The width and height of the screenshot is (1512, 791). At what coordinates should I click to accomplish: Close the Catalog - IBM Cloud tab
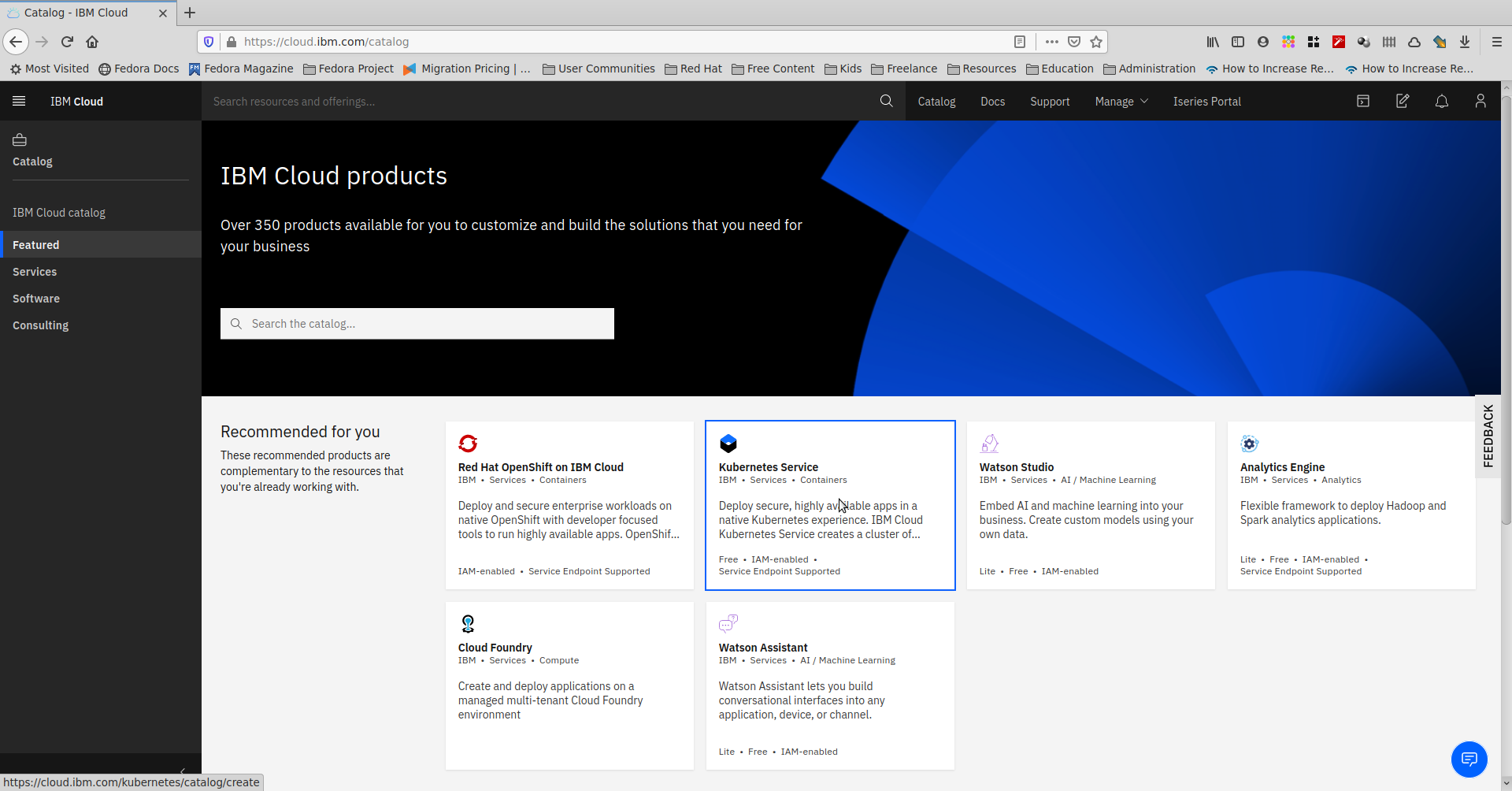[163, 13]
